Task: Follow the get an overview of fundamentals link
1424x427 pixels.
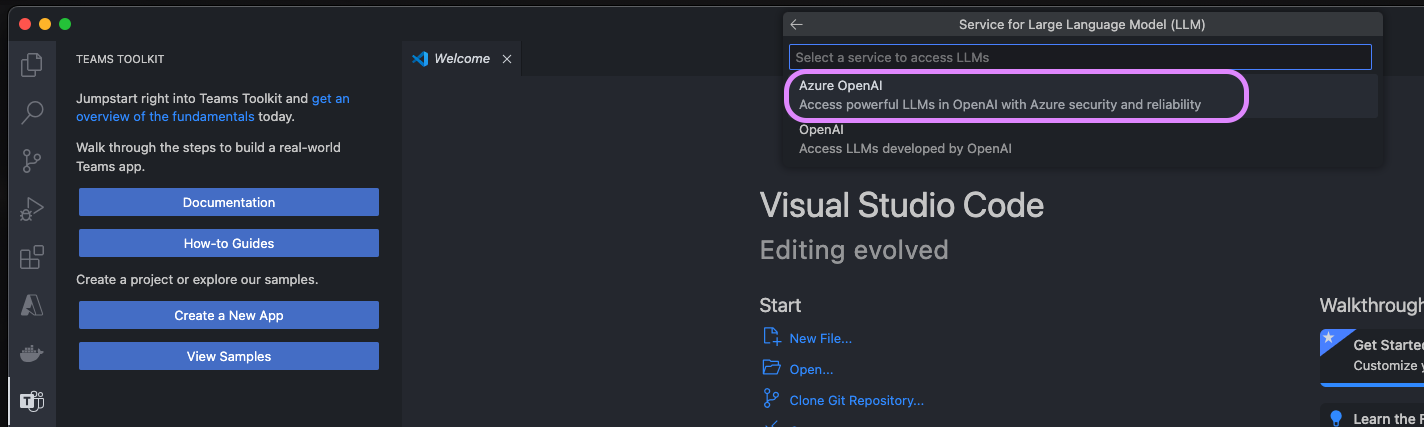Action: 213,108
